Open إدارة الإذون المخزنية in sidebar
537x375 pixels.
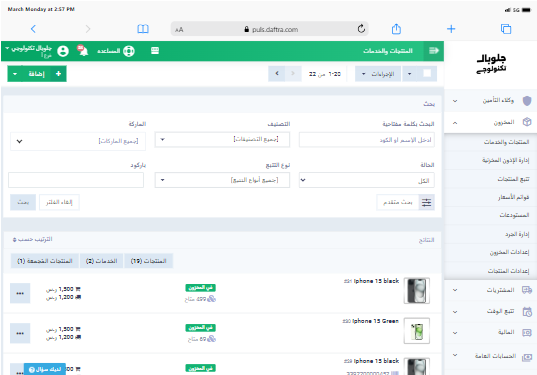(x=505, y=160)
